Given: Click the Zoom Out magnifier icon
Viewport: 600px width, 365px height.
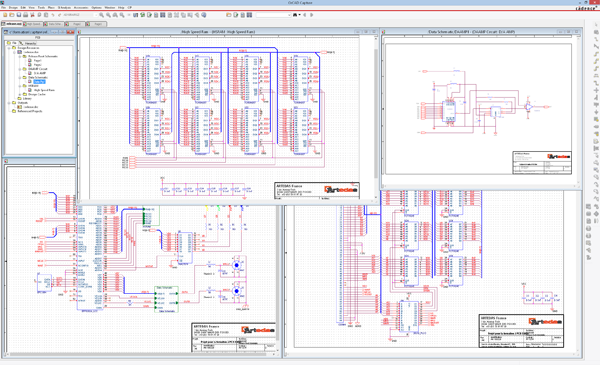Looking at the screenshot, I should (x=108, y=15).
